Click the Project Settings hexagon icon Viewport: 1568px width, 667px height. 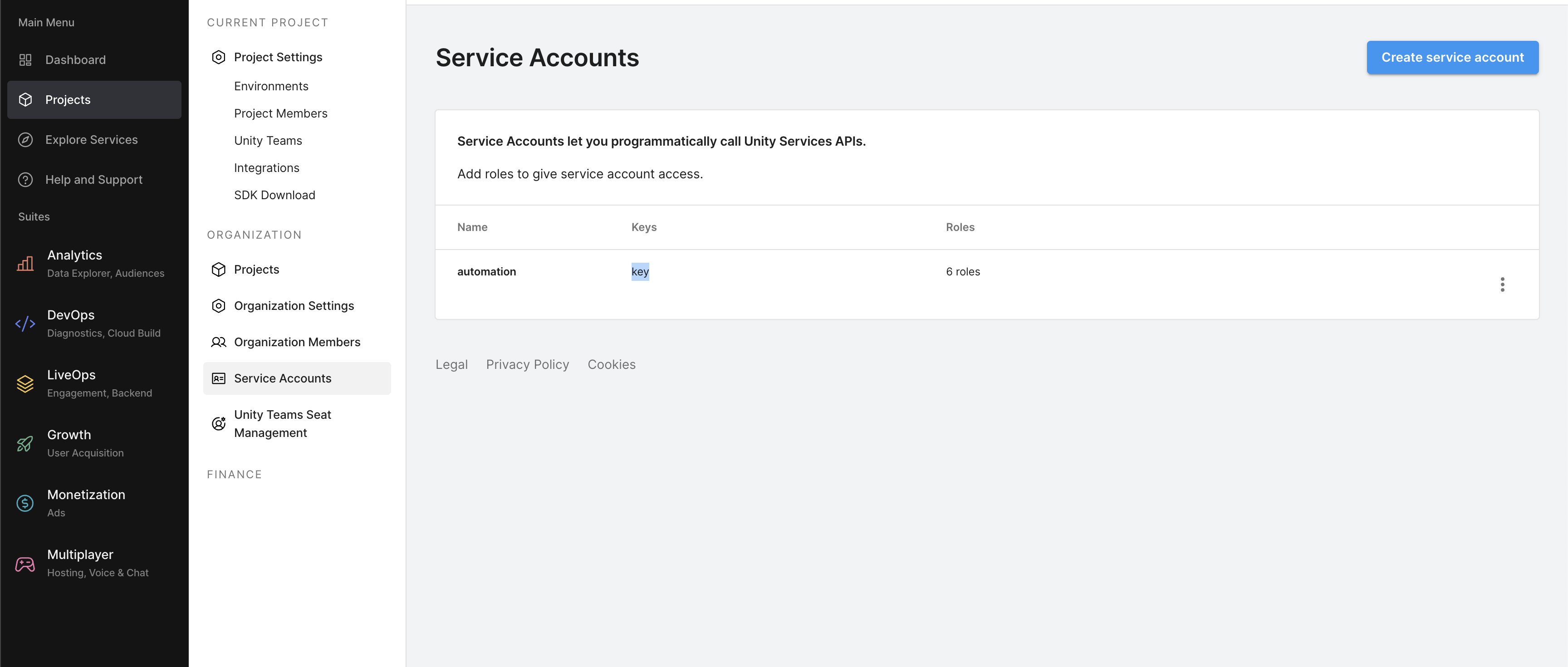[219, 57]
